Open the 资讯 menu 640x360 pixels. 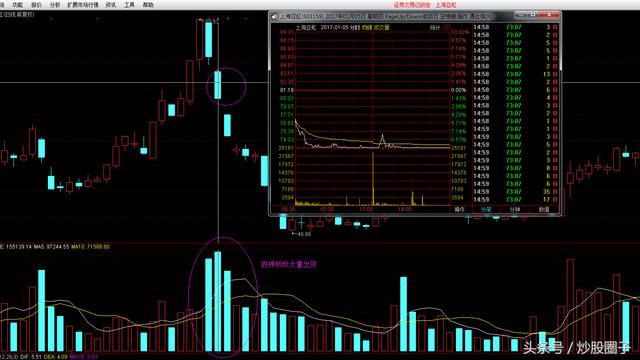coord(111,5)
